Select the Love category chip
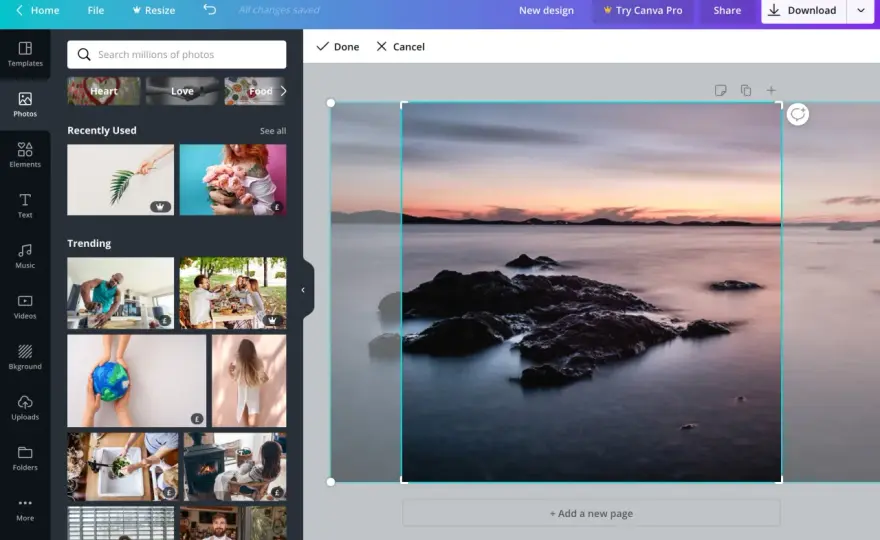 click(x=182, y=91)
